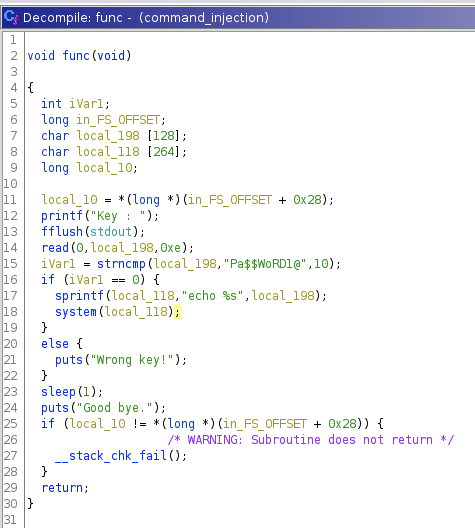The height and width of the screenshot is (528, 475).
Task: Select the sleep function call
Action: [59, 392]
